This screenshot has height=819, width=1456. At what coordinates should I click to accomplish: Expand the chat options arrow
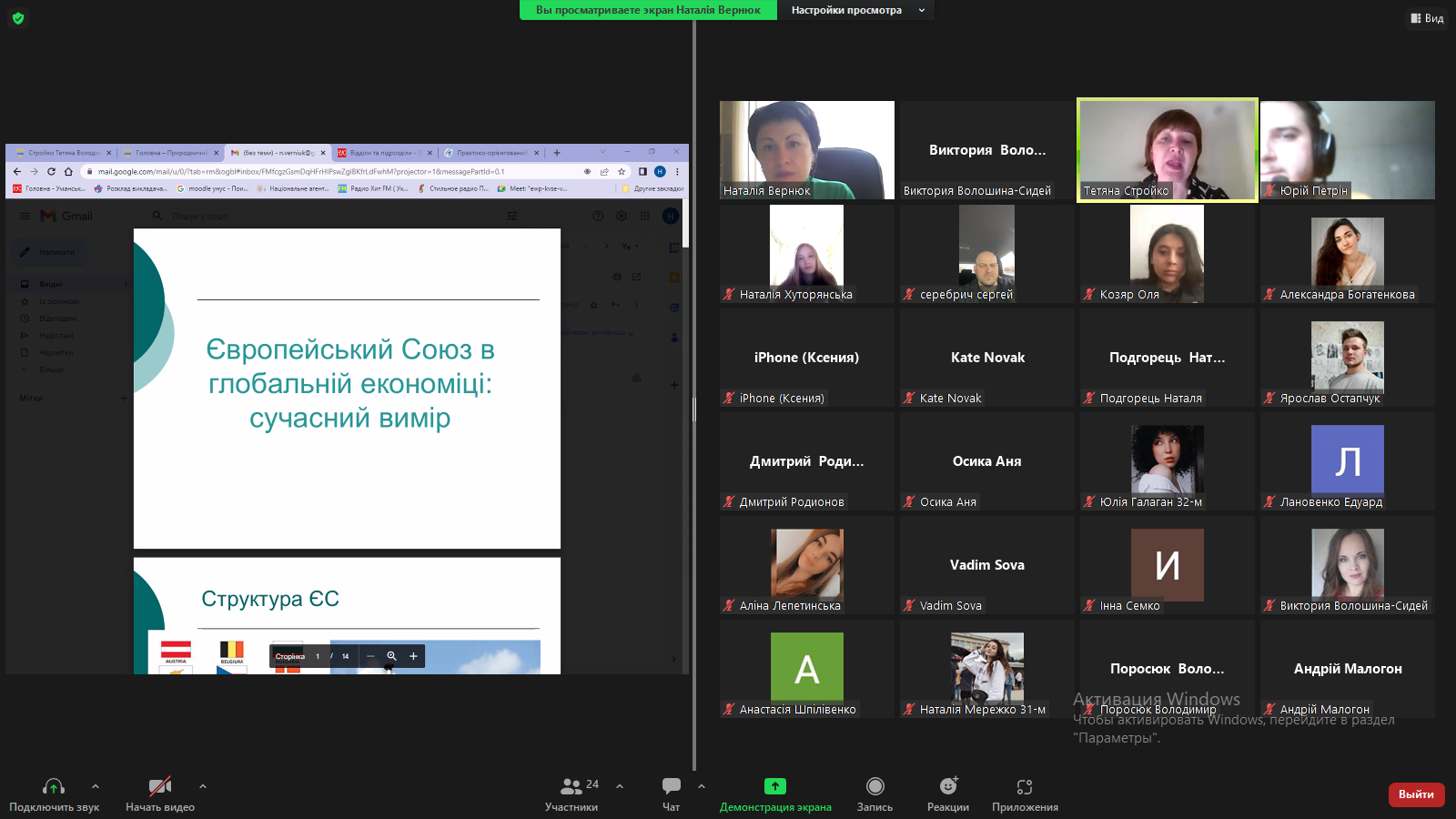click(x=702, y=786)
